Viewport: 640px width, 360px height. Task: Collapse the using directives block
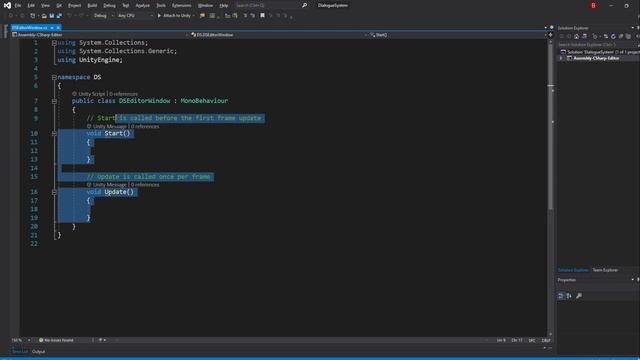point(54,43)
